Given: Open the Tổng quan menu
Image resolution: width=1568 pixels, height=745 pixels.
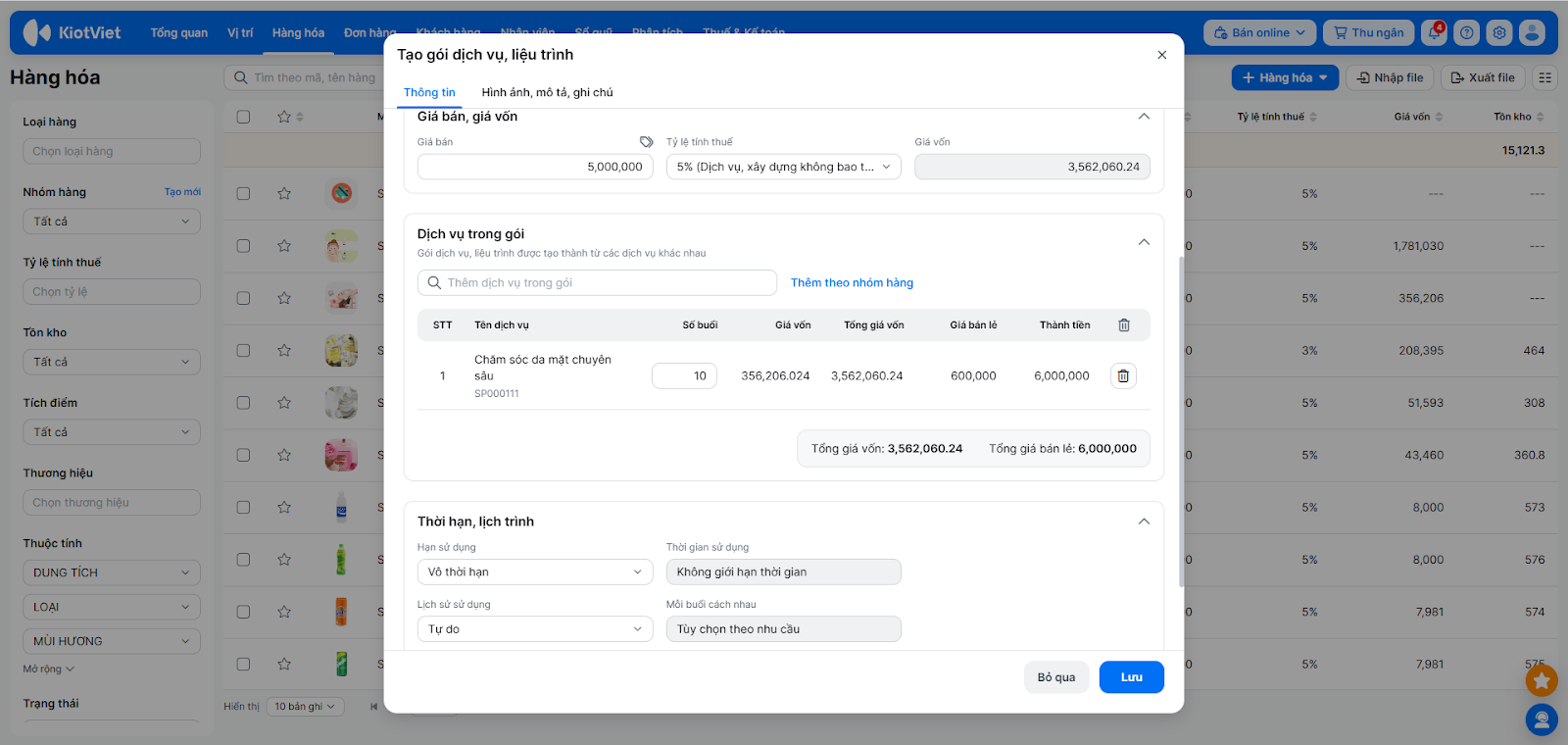Looking at the screenshot, I should pos(178,32).
